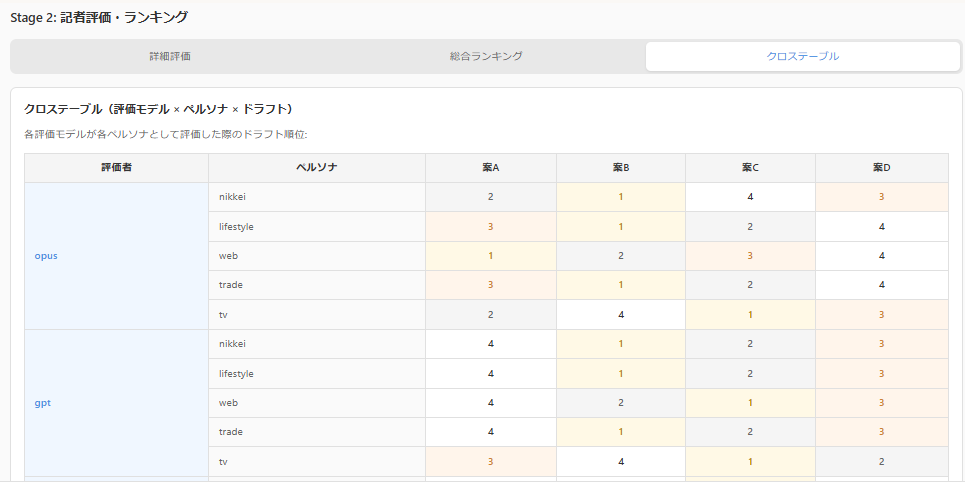965x482 pixels.
Task: Select the nikkei persona under opus
Action: (233, 197)
